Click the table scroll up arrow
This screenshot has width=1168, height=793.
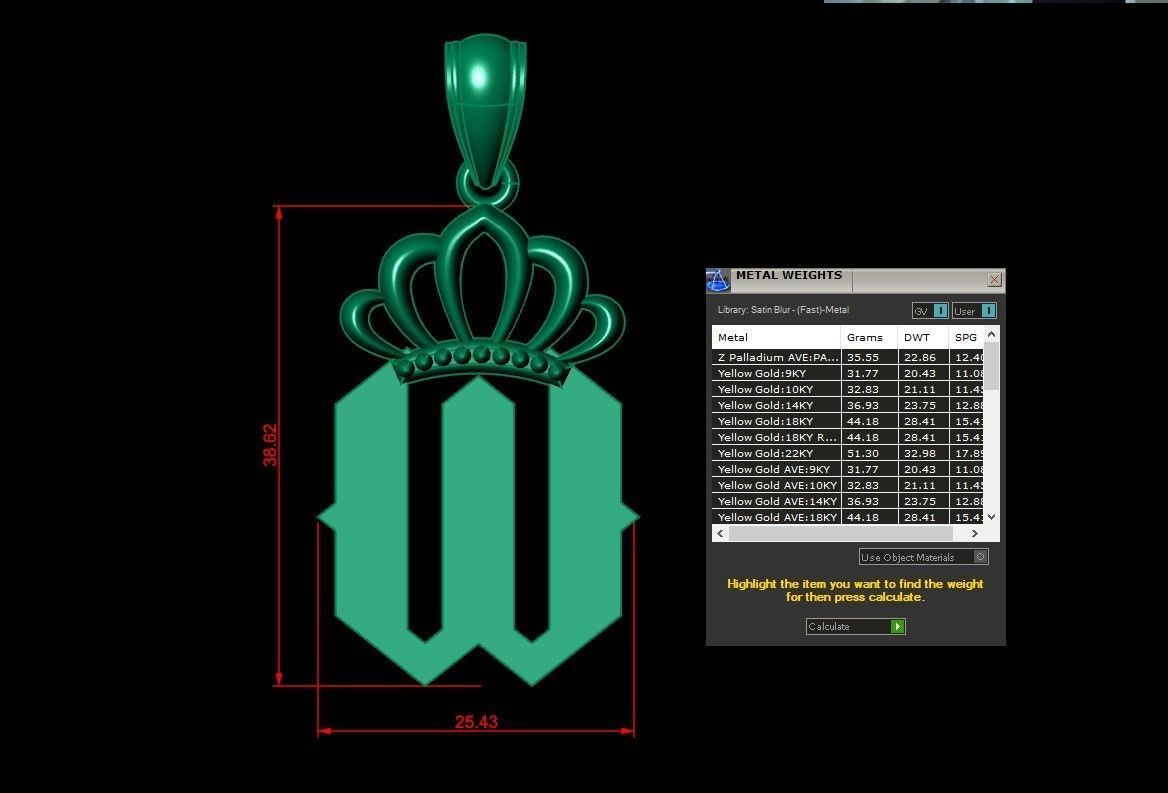click(x=991, y=334)
